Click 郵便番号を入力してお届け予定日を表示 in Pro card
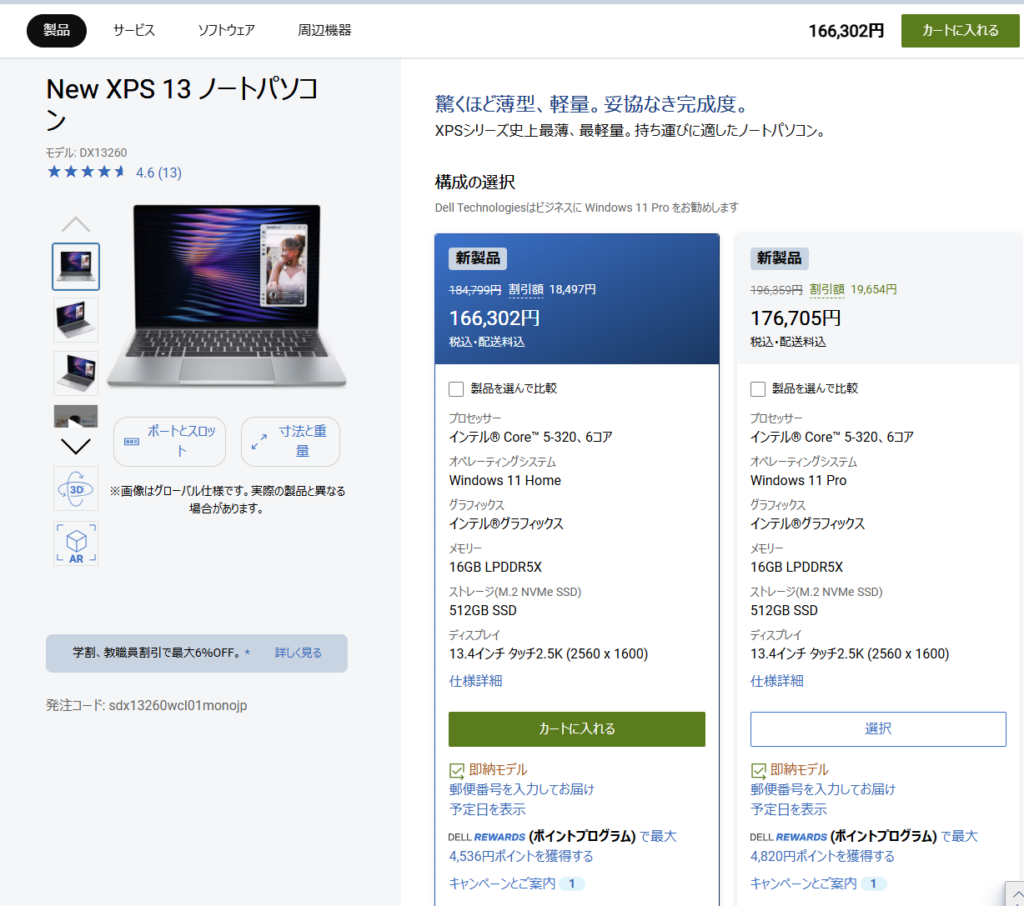 click(x=822, y=799)
